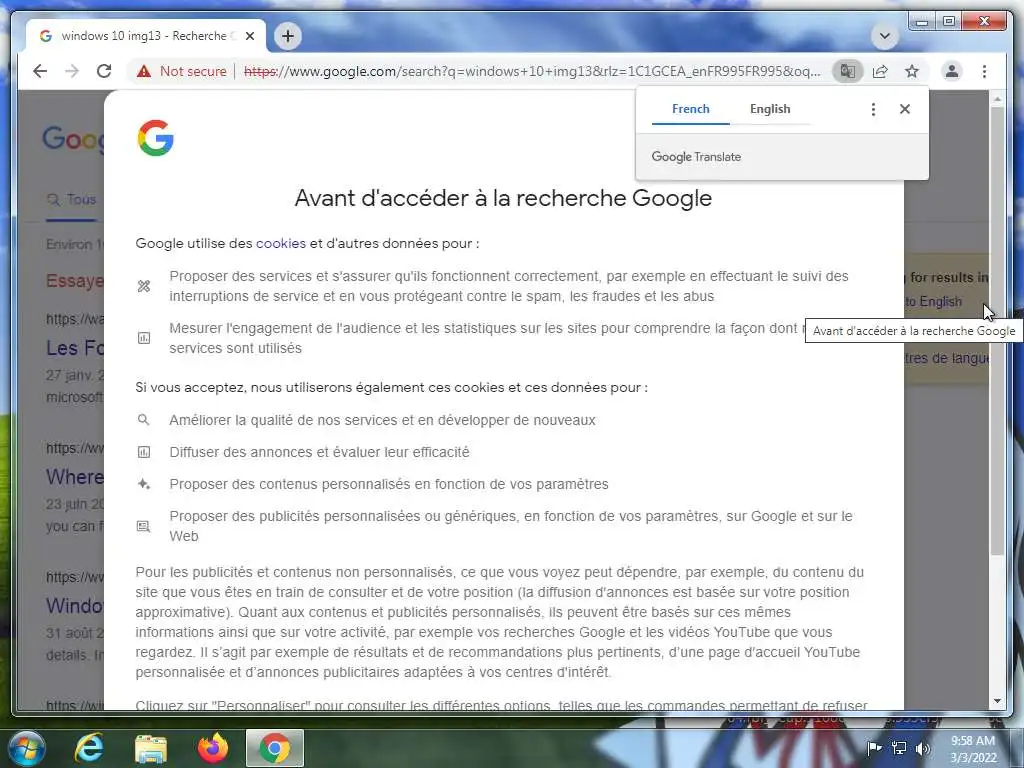The height and width of the screenshot is (768, 1024).
Task: Launch Firefox from taskbar
Action: click(213, 748)
